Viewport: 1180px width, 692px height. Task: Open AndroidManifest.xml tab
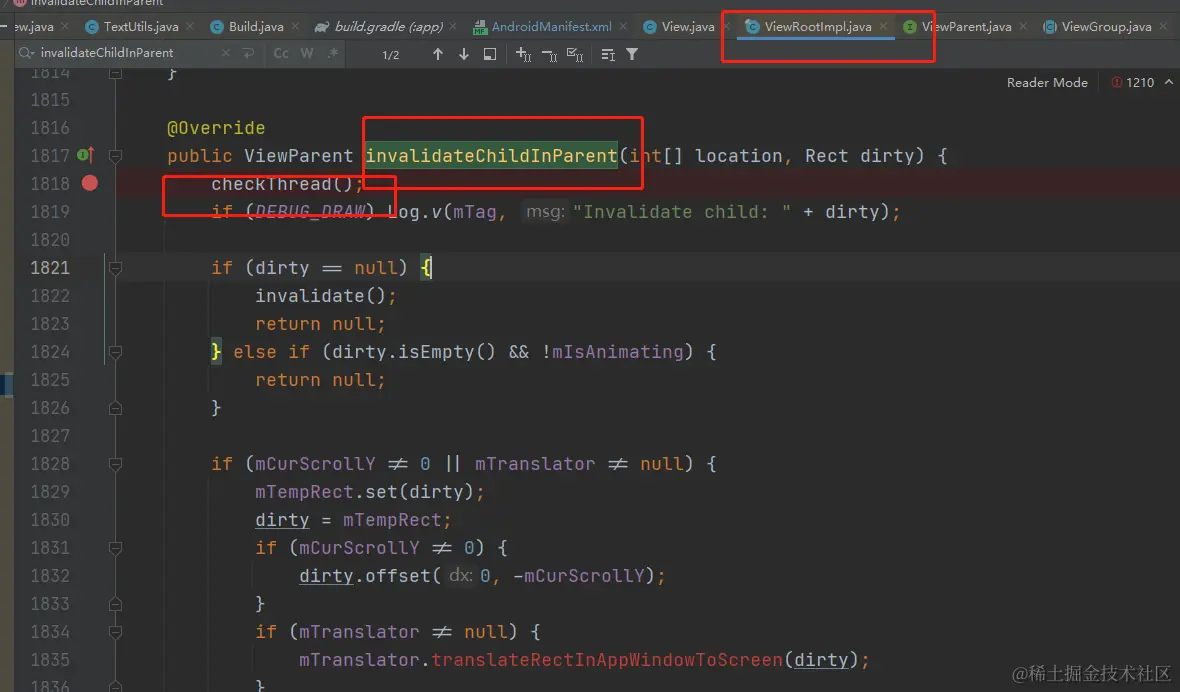542,26
